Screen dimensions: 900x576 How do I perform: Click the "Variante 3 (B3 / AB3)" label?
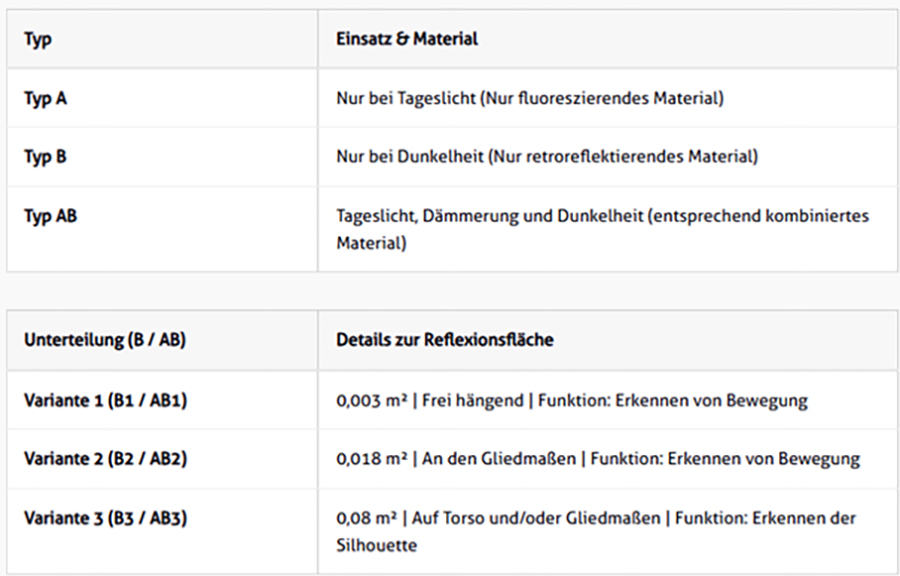coord(106,518)
